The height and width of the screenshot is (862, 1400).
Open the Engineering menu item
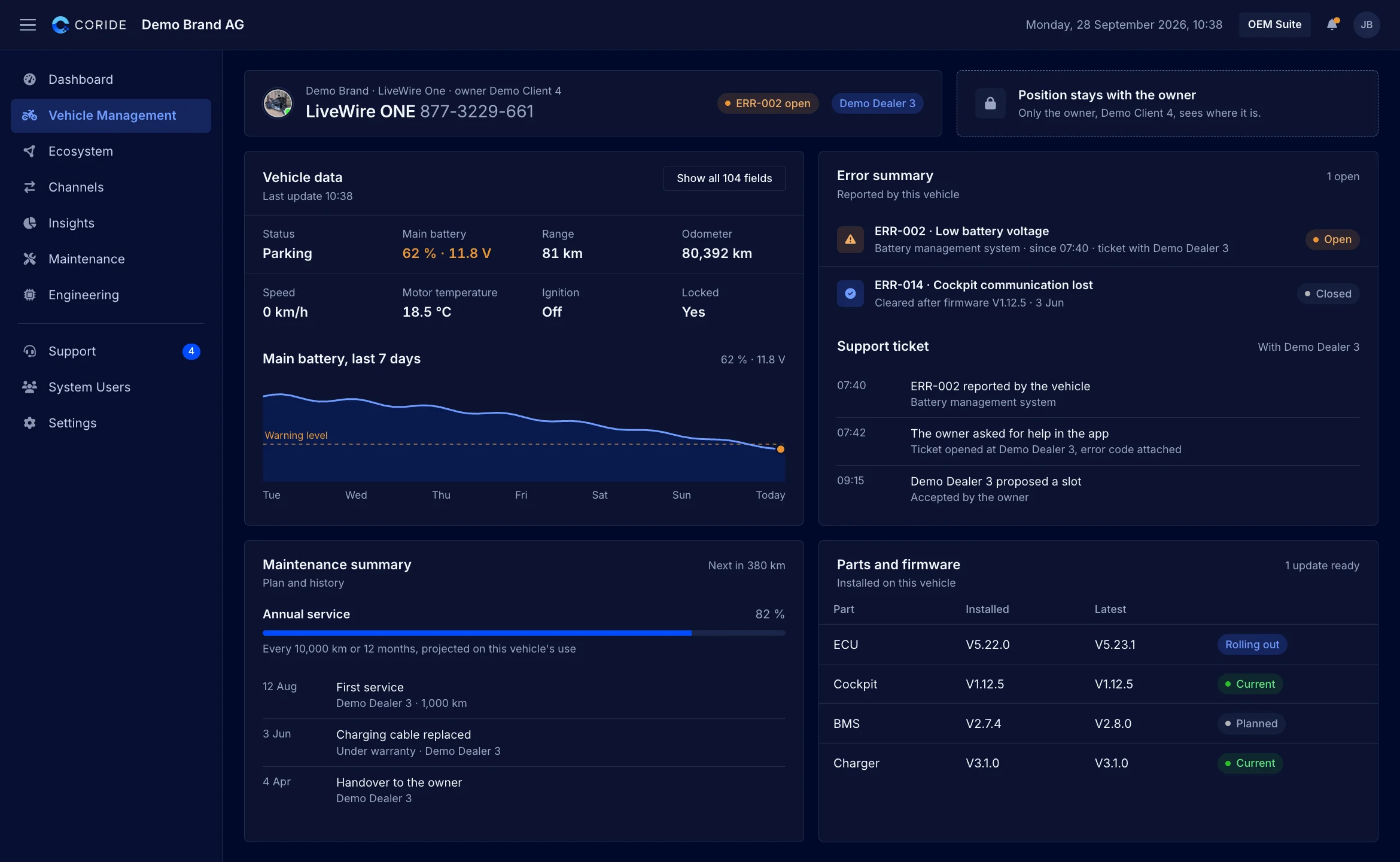click(x=111, y=295)
